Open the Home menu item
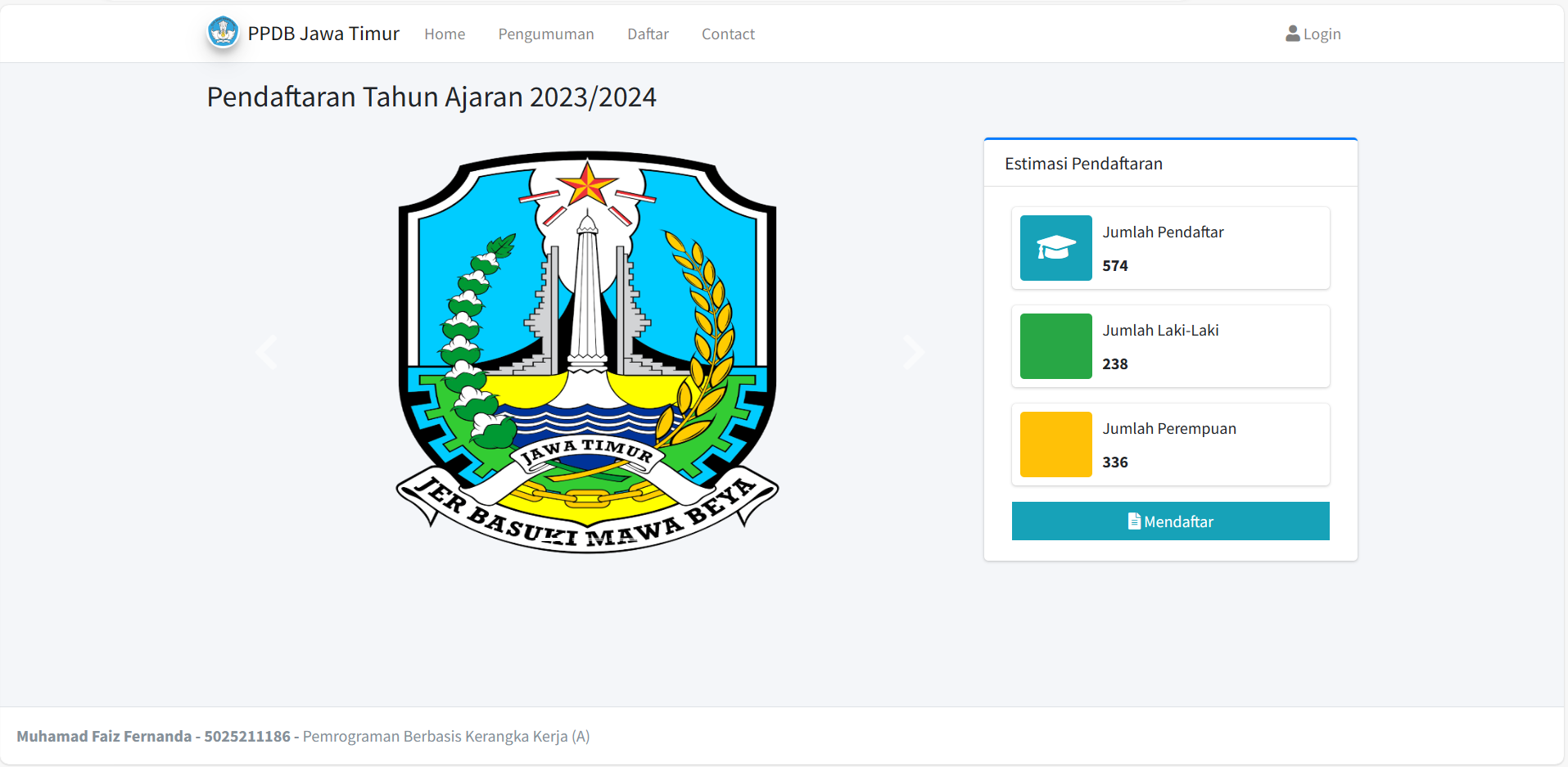The width and height of the screenshot is (1568, 767). [x=445, y=34]
